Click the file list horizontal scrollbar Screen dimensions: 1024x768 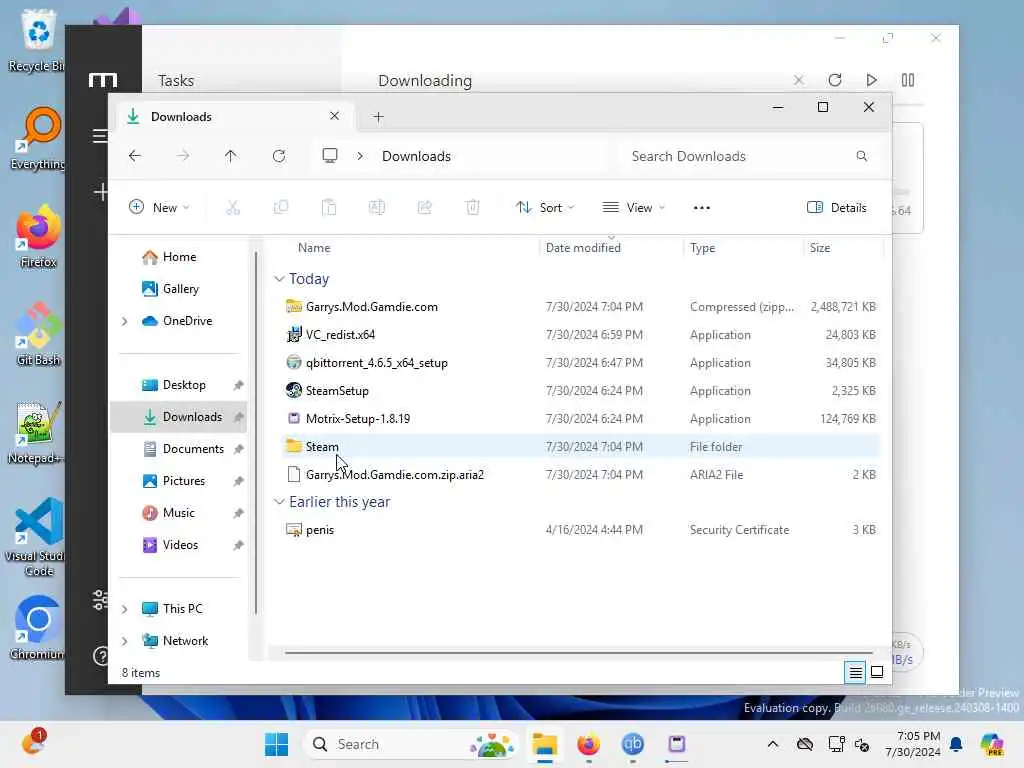pos(579,652)
